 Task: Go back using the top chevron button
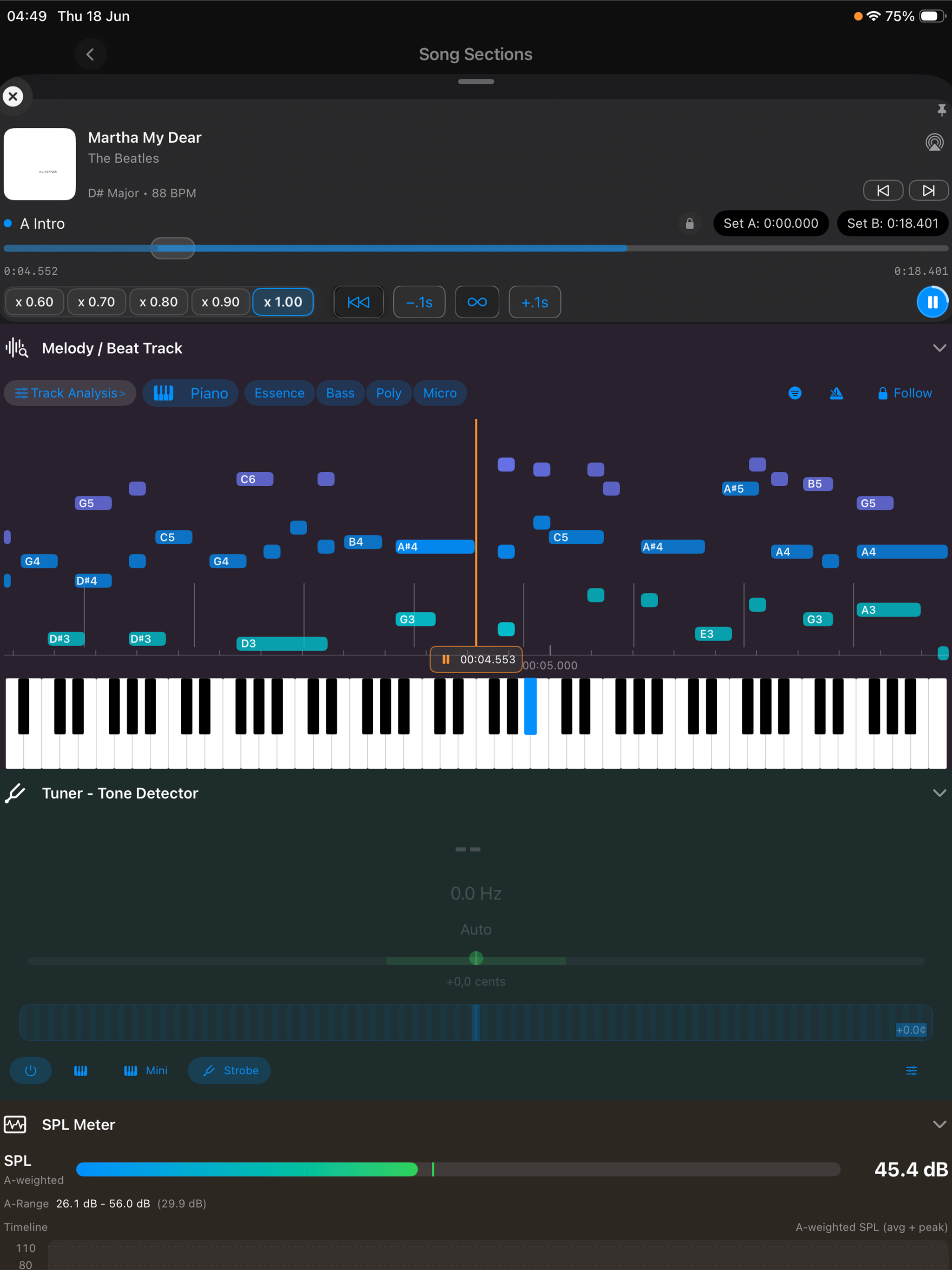[x=90, y=54]
